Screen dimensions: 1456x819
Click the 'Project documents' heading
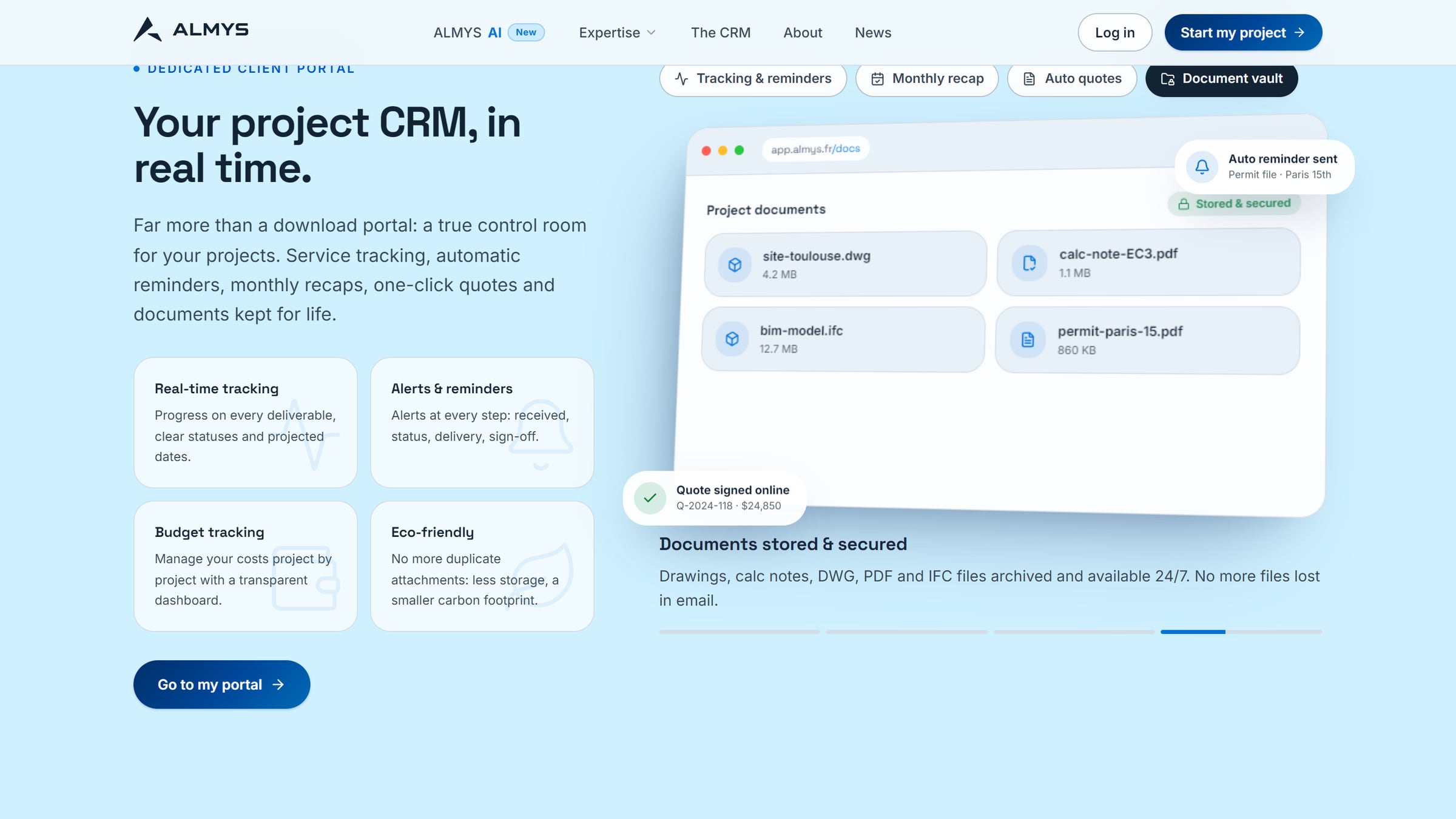(x=766, y=210)
